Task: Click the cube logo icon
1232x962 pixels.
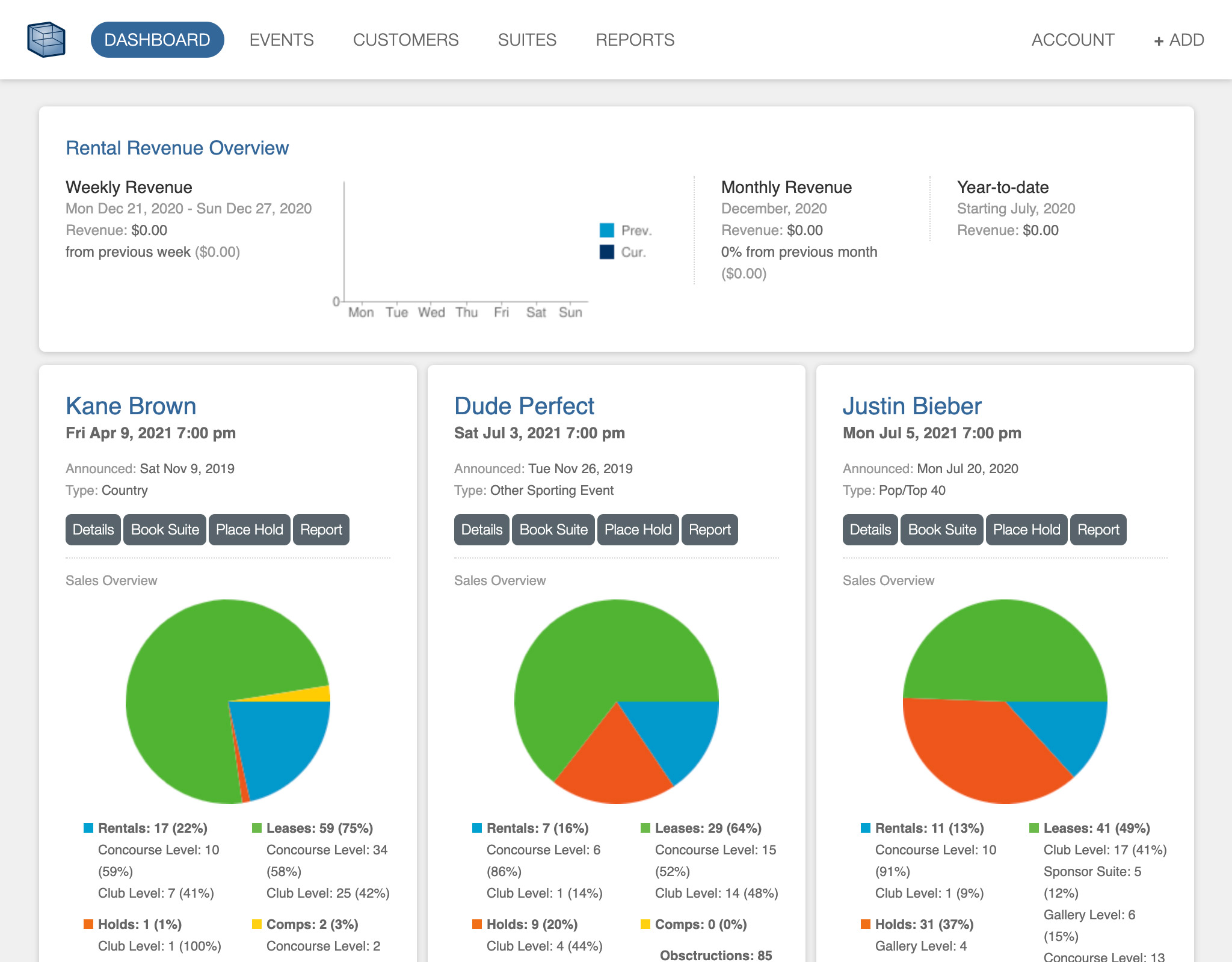Action: [46, 40]
